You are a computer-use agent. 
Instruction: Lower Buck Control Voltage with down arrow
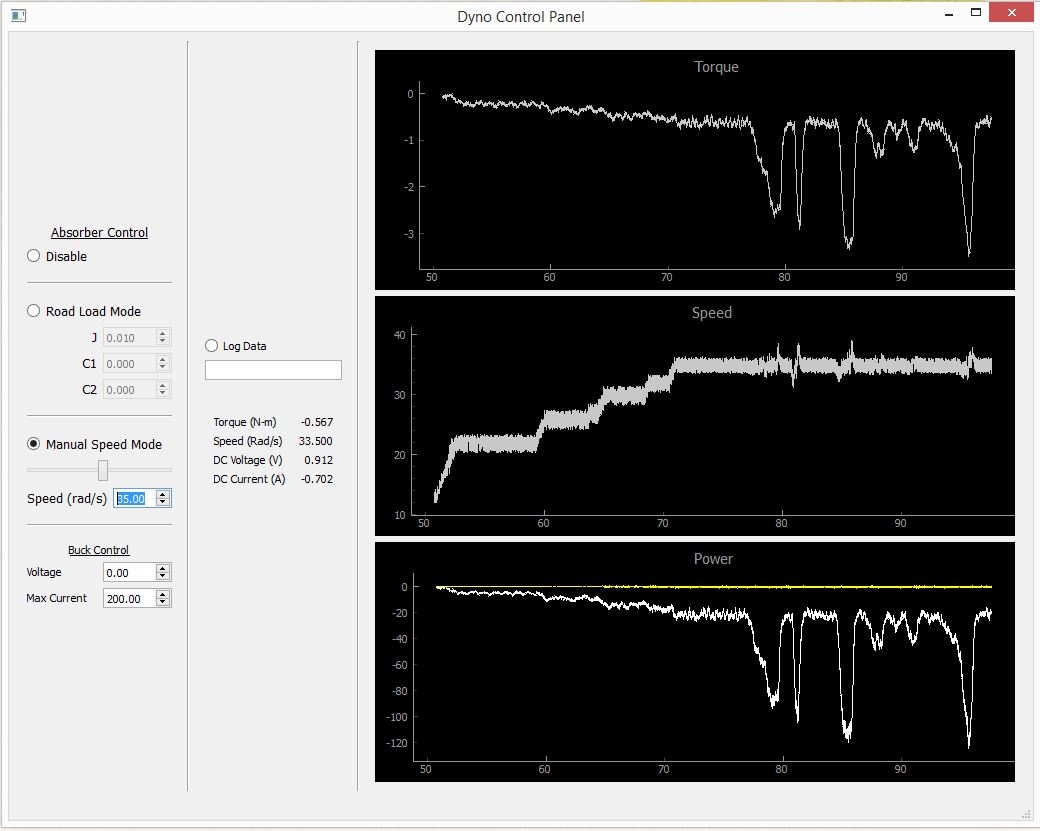163,577
